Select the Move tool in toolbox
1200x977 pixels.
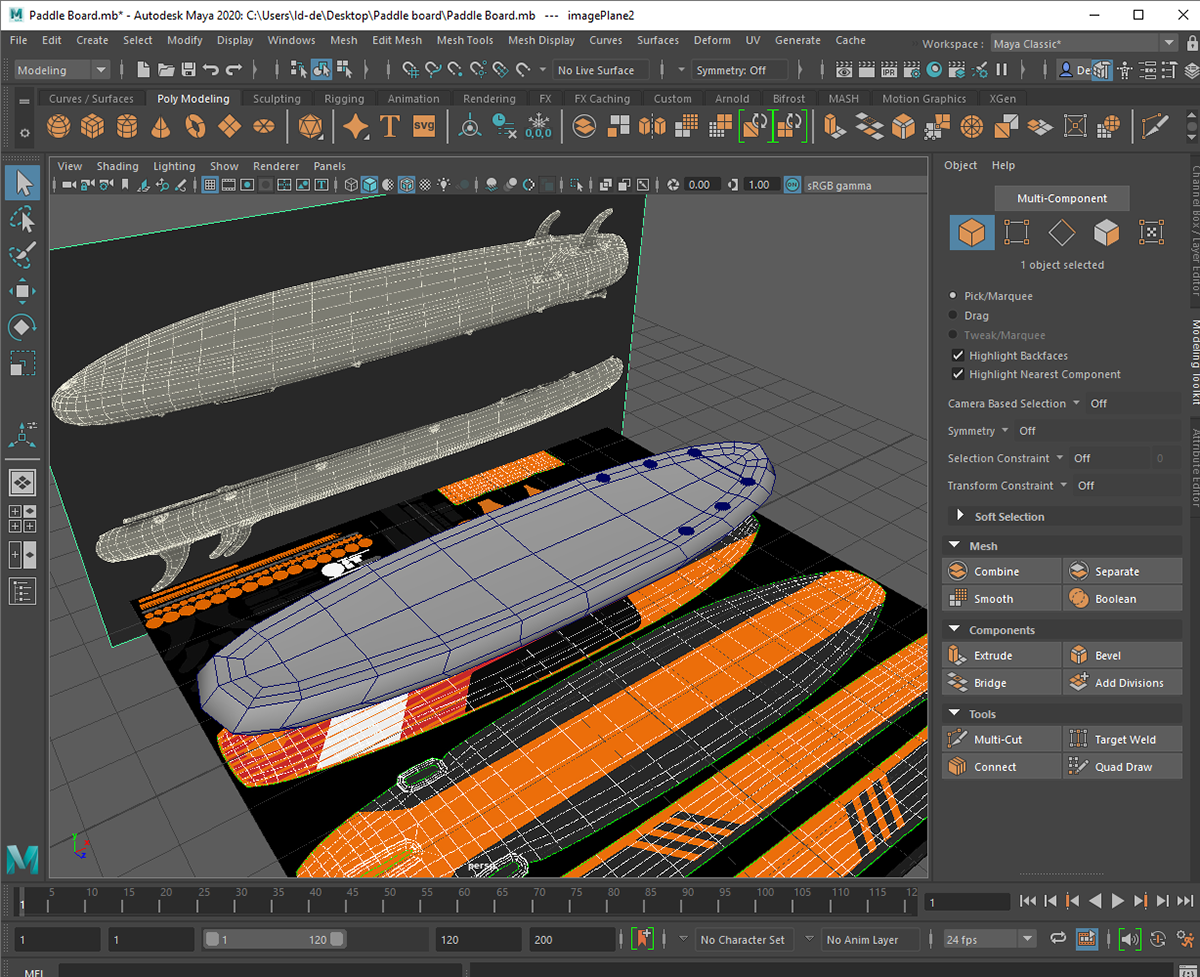(x=22, y=291)
